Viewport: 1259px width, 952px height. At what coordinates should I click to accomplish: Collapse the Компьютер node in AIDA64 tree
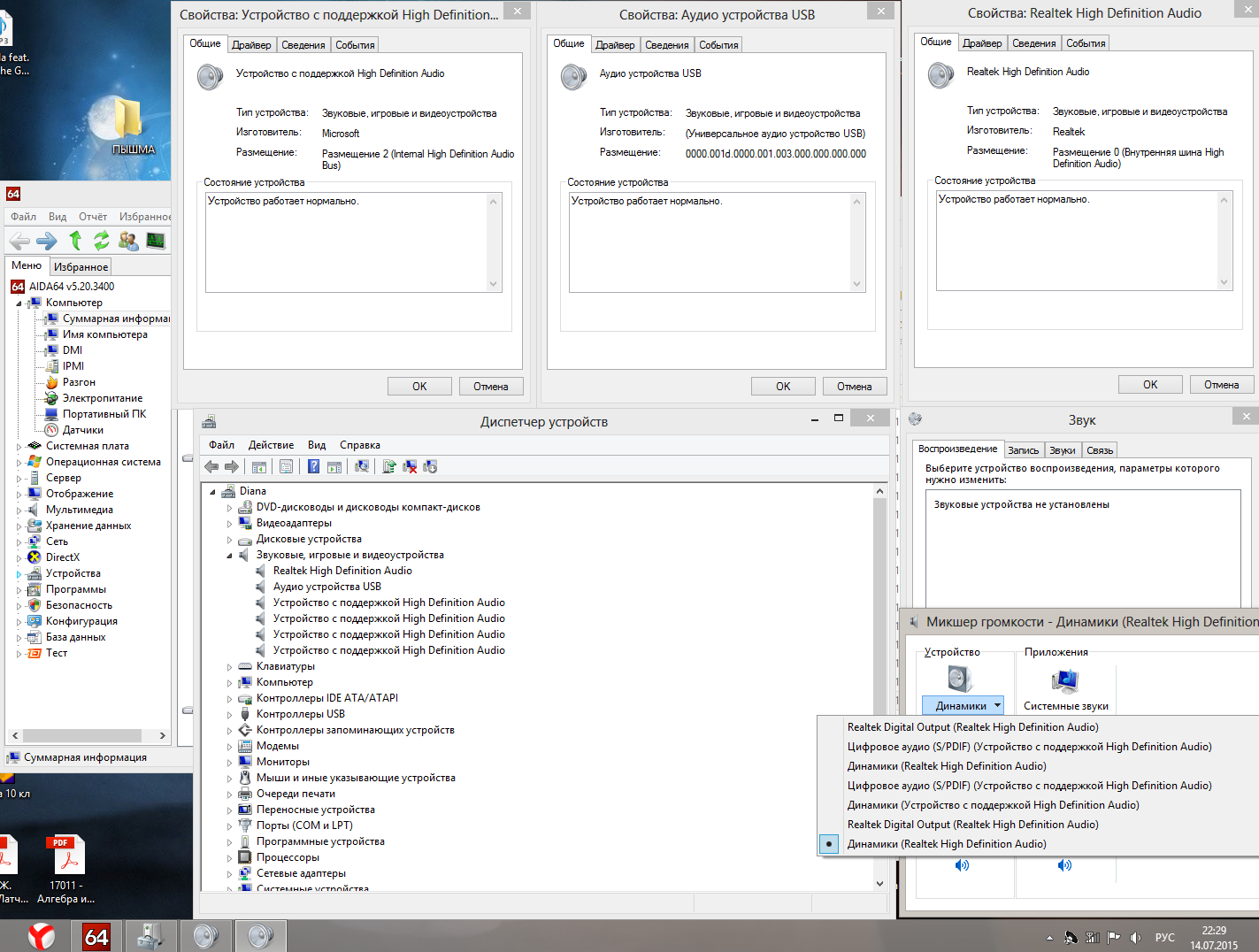click(19, 303)
